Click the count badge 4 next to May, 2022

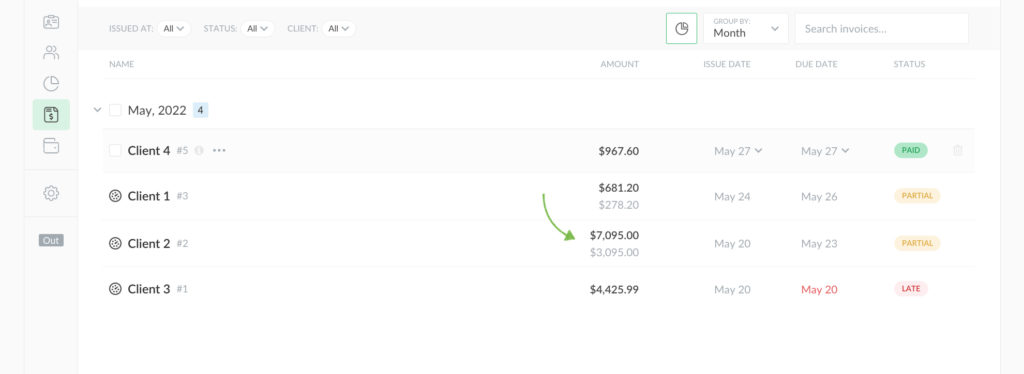click(x=200, y=110)
